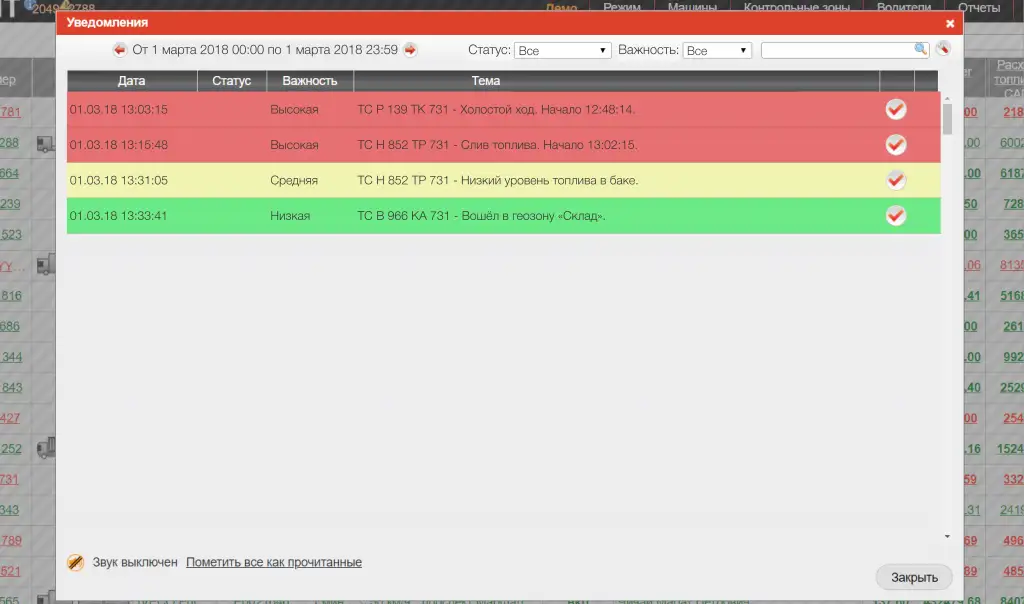Go to next day with right red arrow
Image resolution: width=1024 pixels, height=604 pixels.
tap(410, 50)
